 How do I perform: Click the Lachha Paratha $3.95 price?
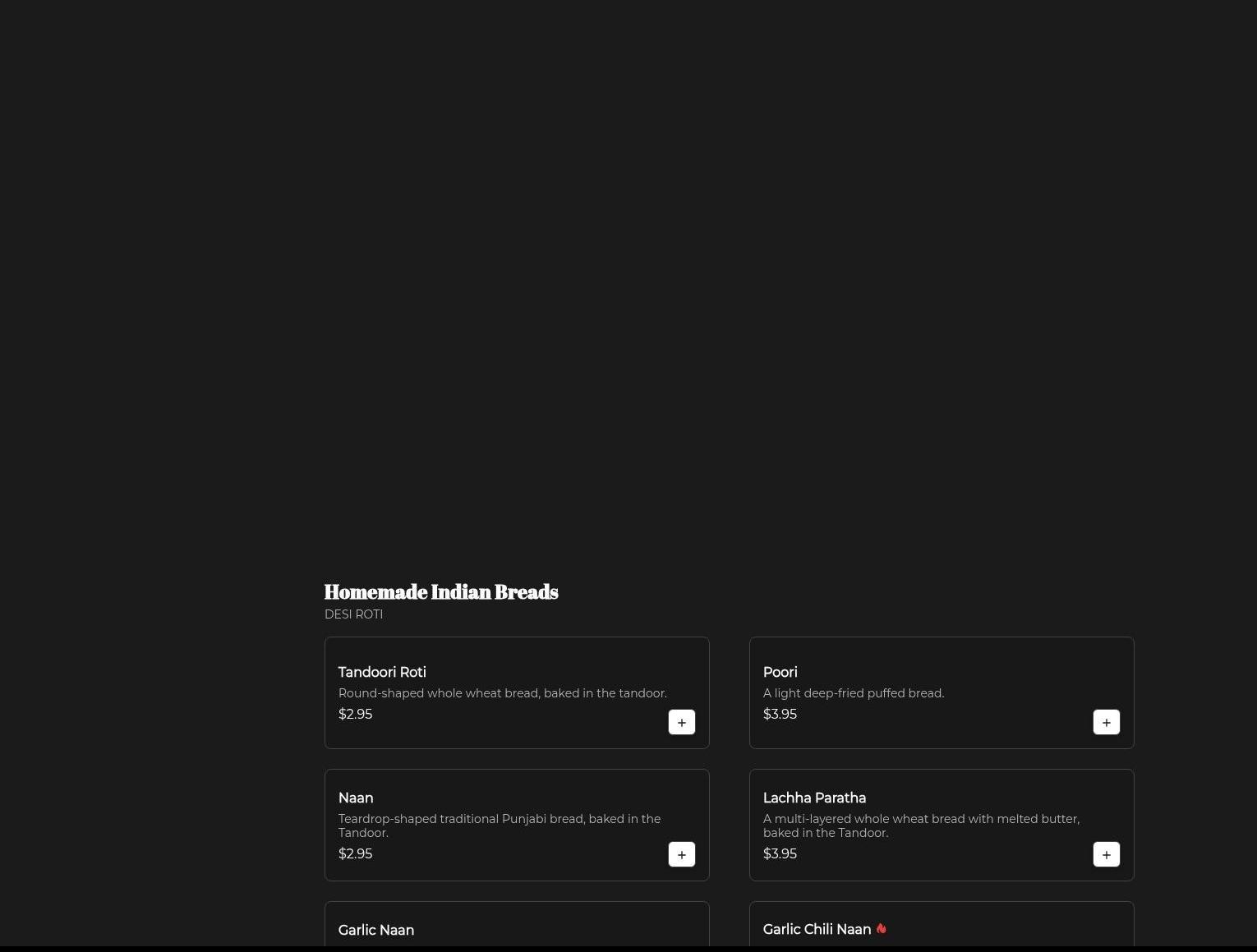780,853
